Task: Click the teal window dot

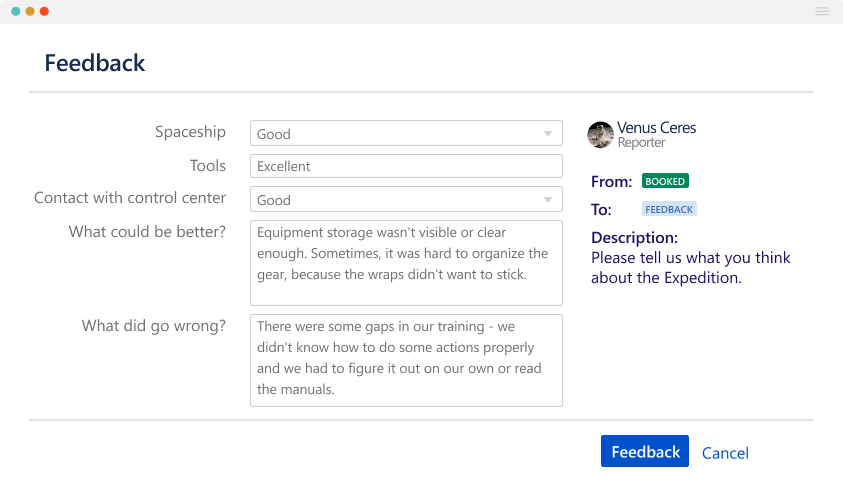Action: pos(16,11)
